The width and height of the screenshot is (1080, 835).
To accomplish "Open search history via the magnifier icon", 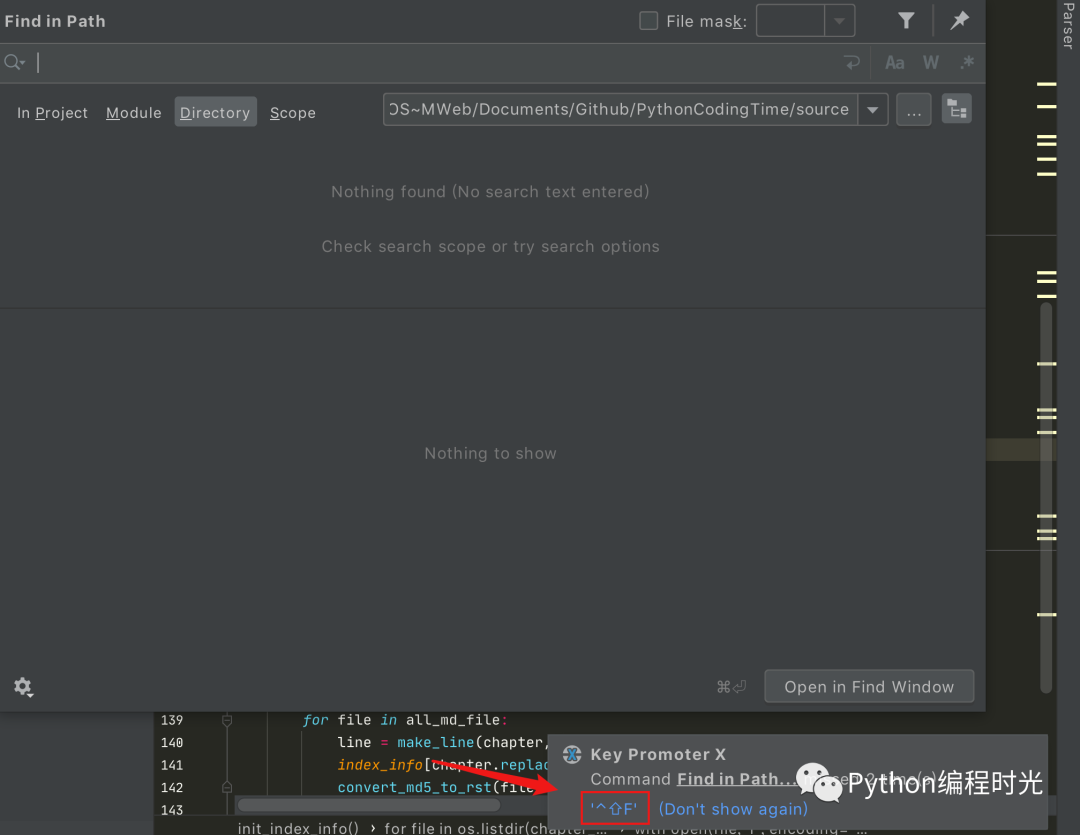I will point(14,62).
